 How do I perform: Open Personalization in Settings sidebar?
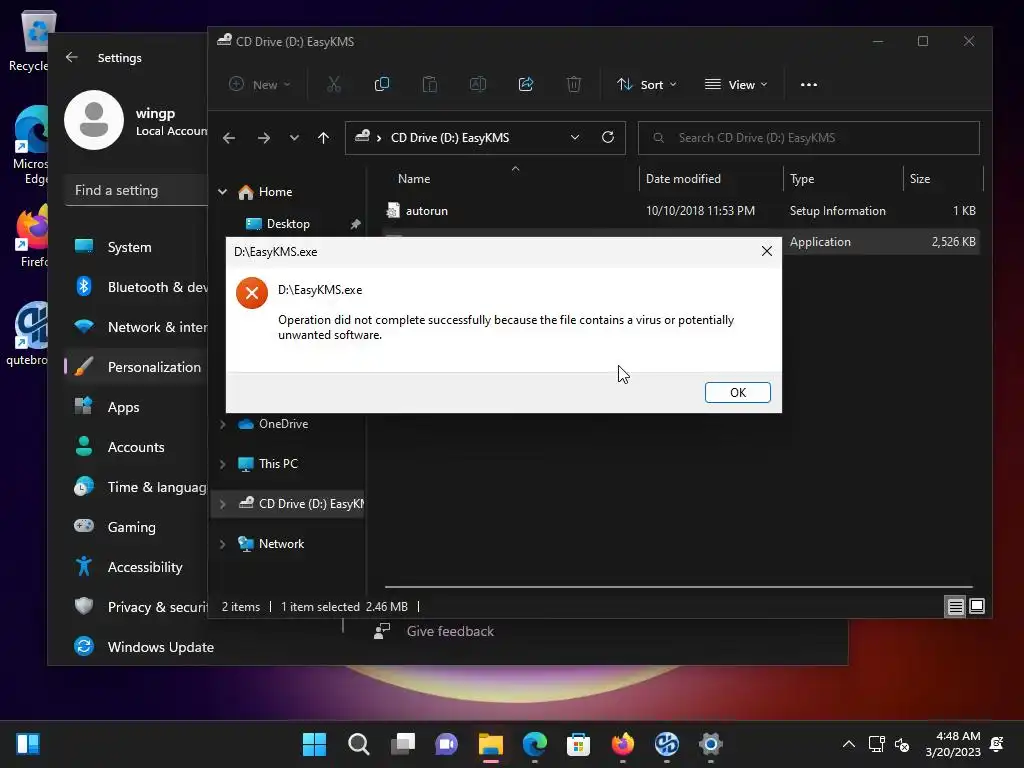[x=136, y=367]
